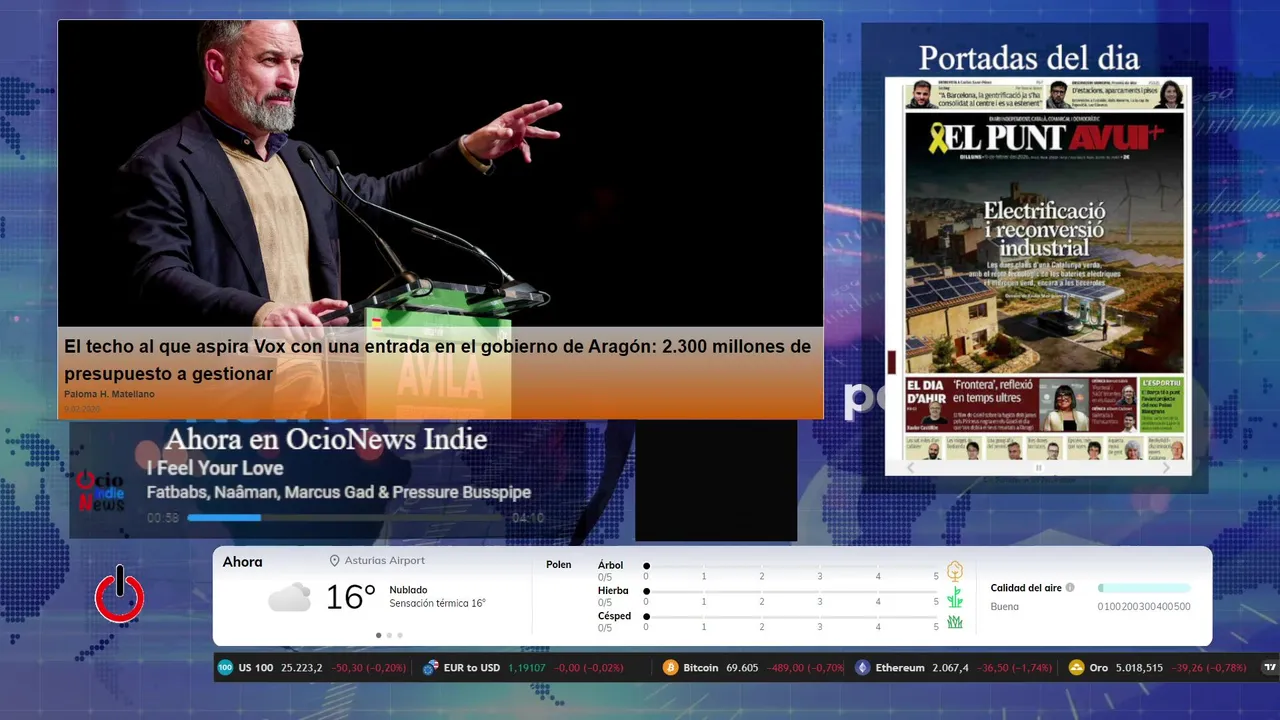Click the Ethereum change −36,50 (−1,74%)

(1014, 667)
